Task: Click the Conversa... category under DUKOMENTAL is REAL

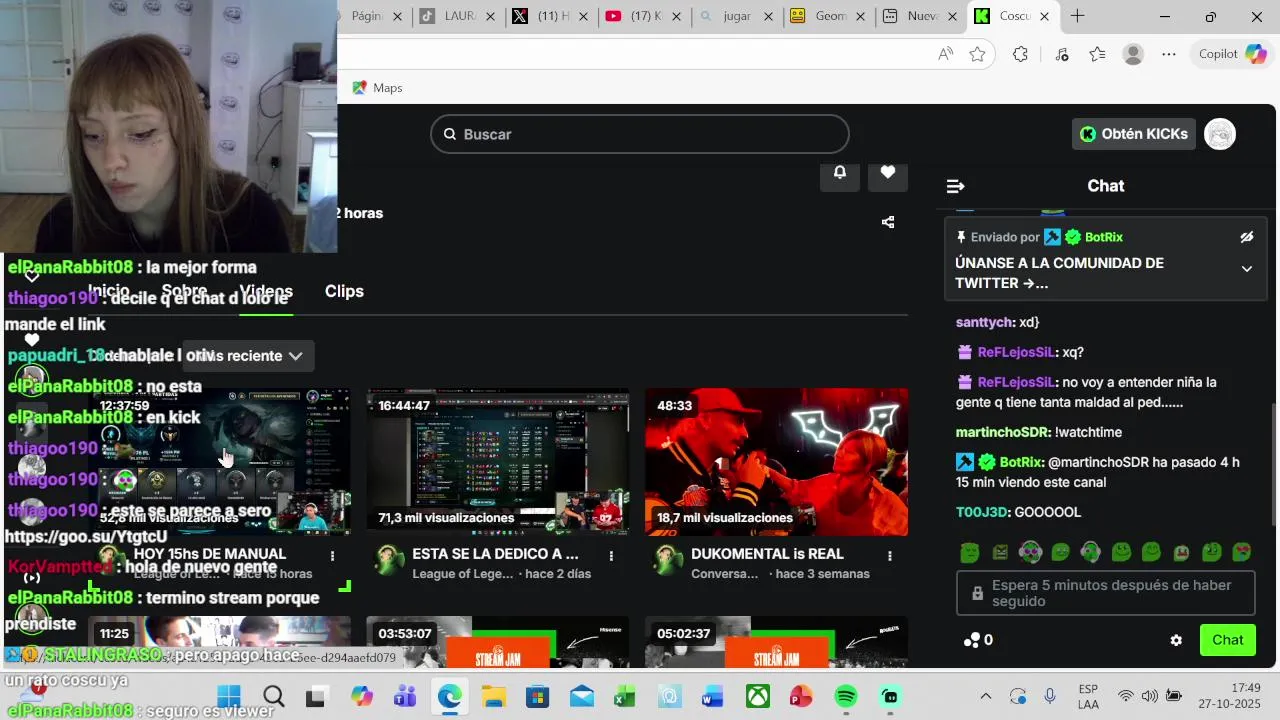Action: pos(725,574)
